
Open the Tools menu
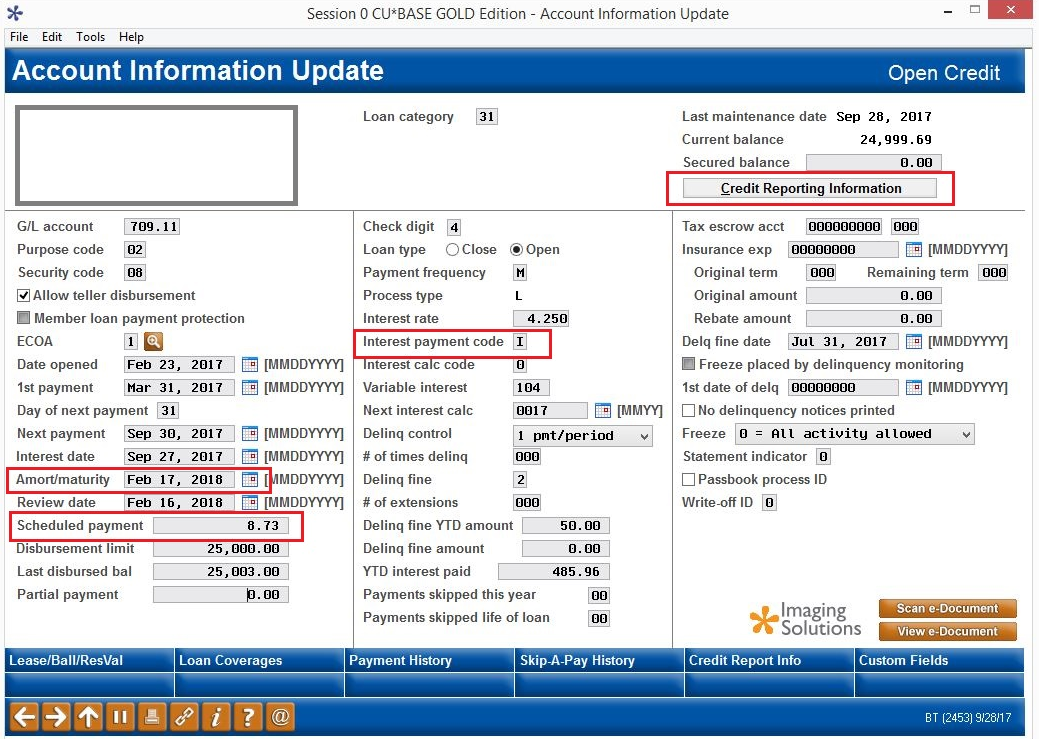click(x=90, y=37)
